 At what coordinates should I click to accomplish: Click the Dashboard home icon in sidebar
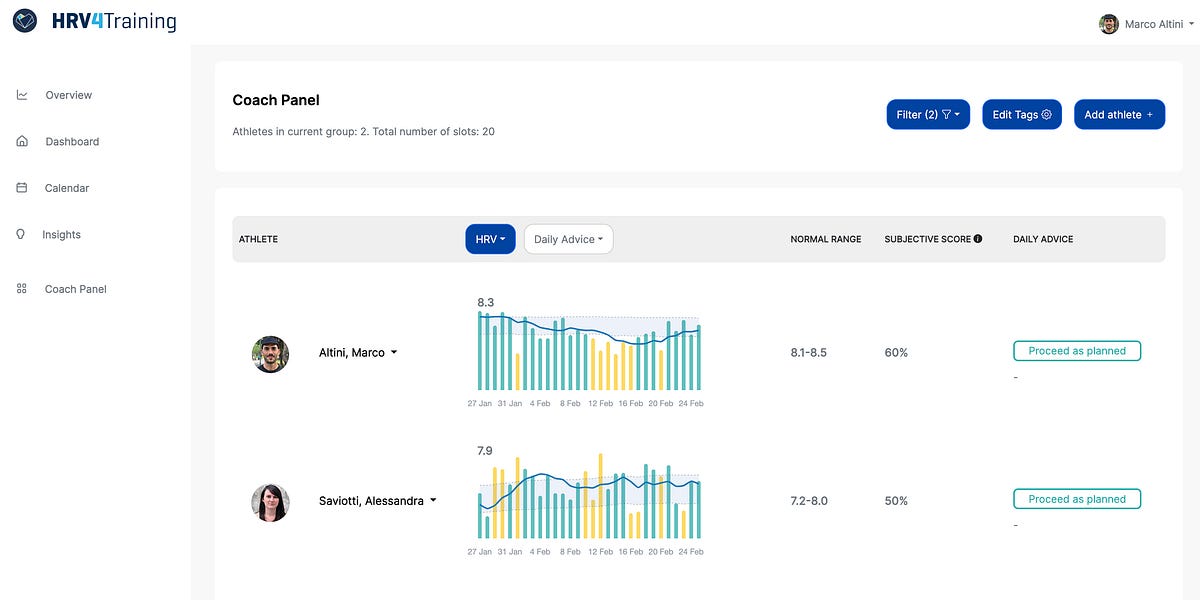(22, 141)
